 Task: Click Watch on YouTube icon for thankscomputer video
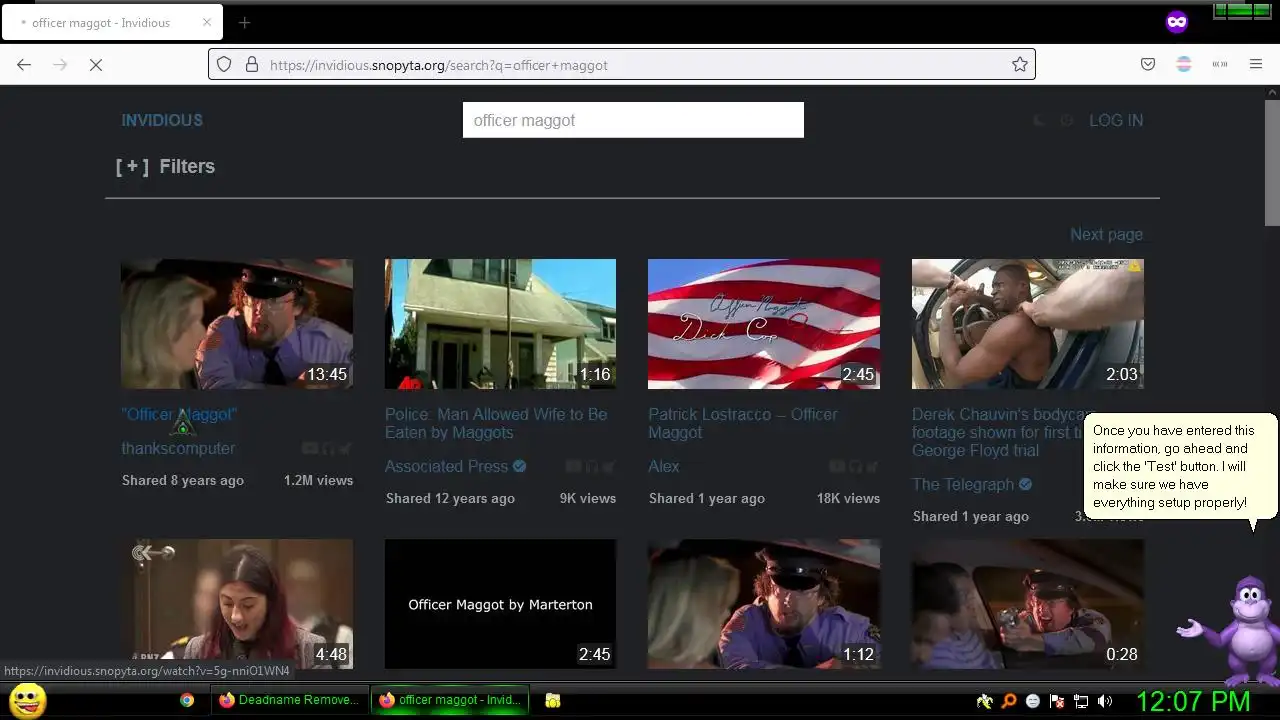[309, 449]
